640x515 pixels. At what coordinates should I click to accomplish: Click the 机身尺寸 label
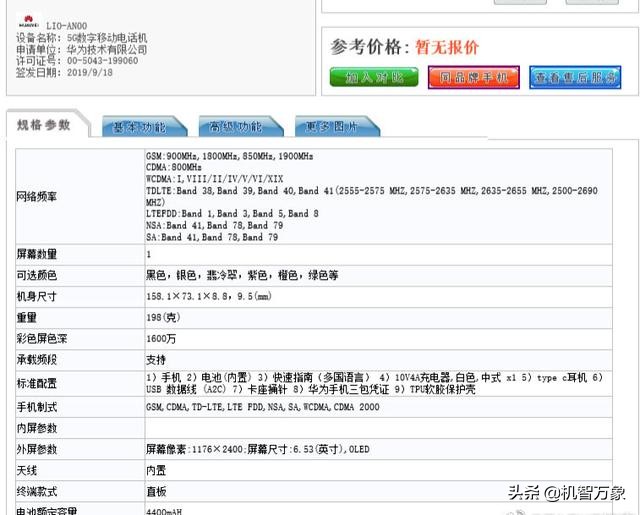tap(37, 297)
